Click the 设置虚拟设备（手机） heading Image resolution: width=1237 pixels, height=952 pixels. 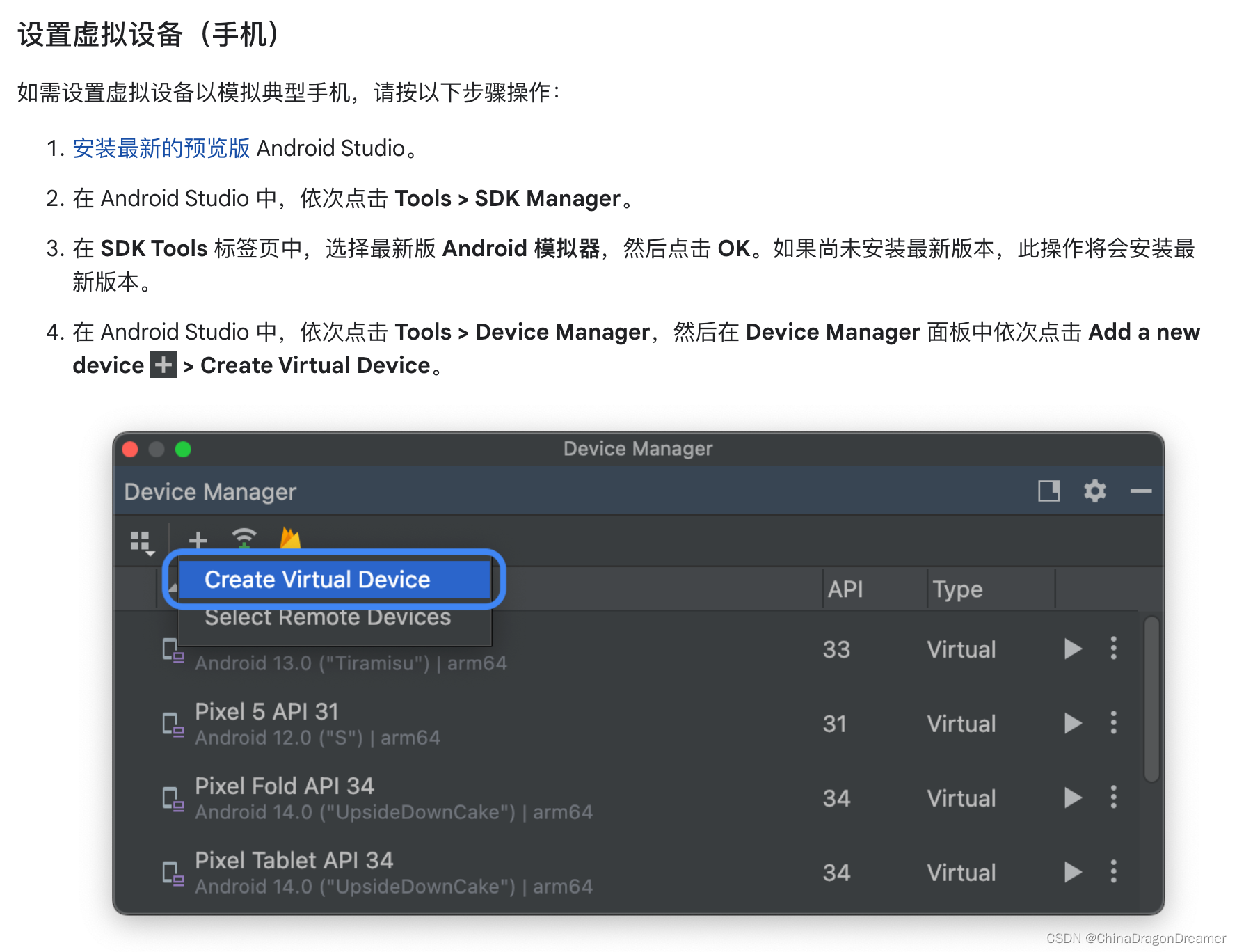pos(149,34)
